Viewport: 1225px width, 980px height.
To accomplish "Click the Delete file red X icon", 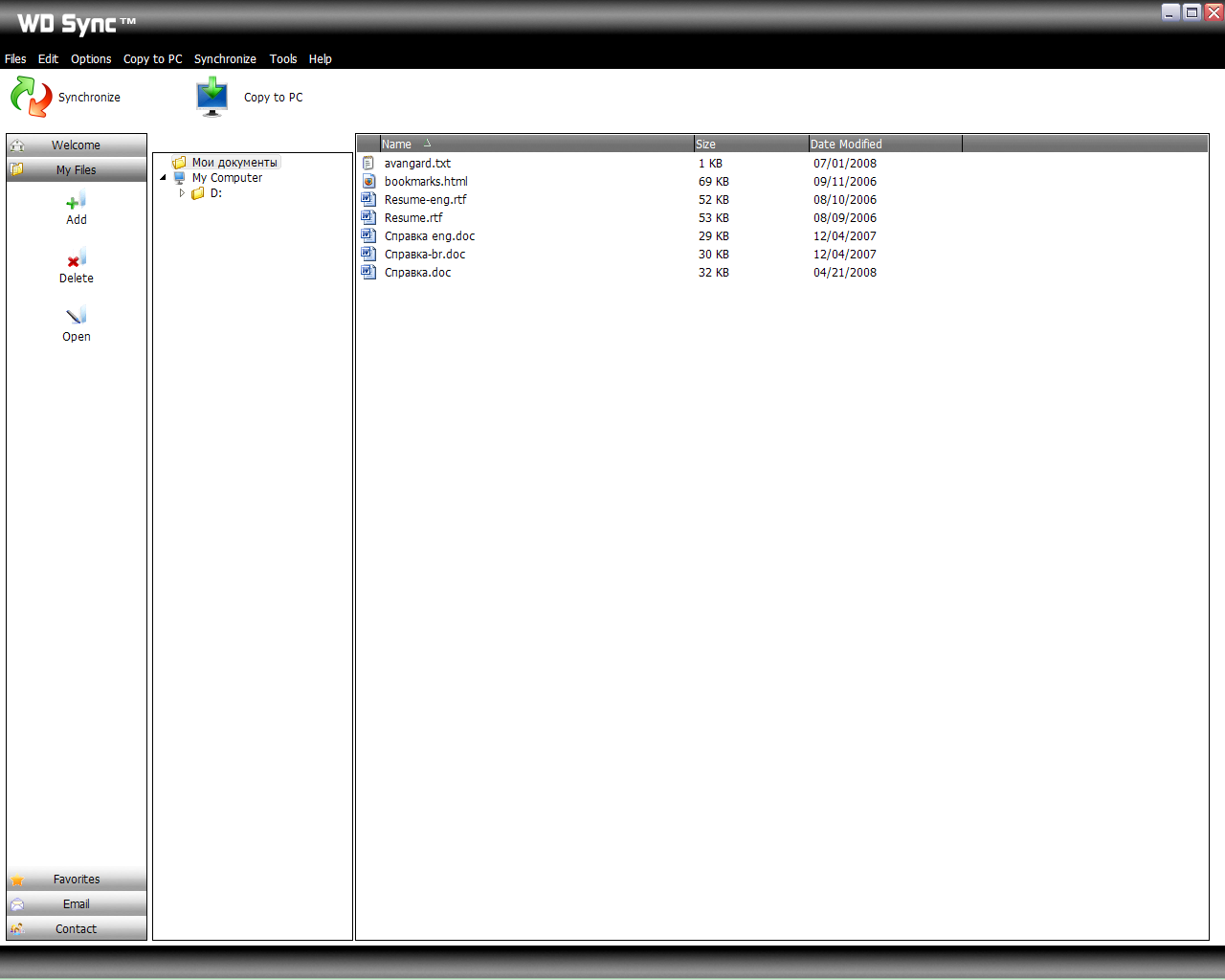I will coord(76,258).
